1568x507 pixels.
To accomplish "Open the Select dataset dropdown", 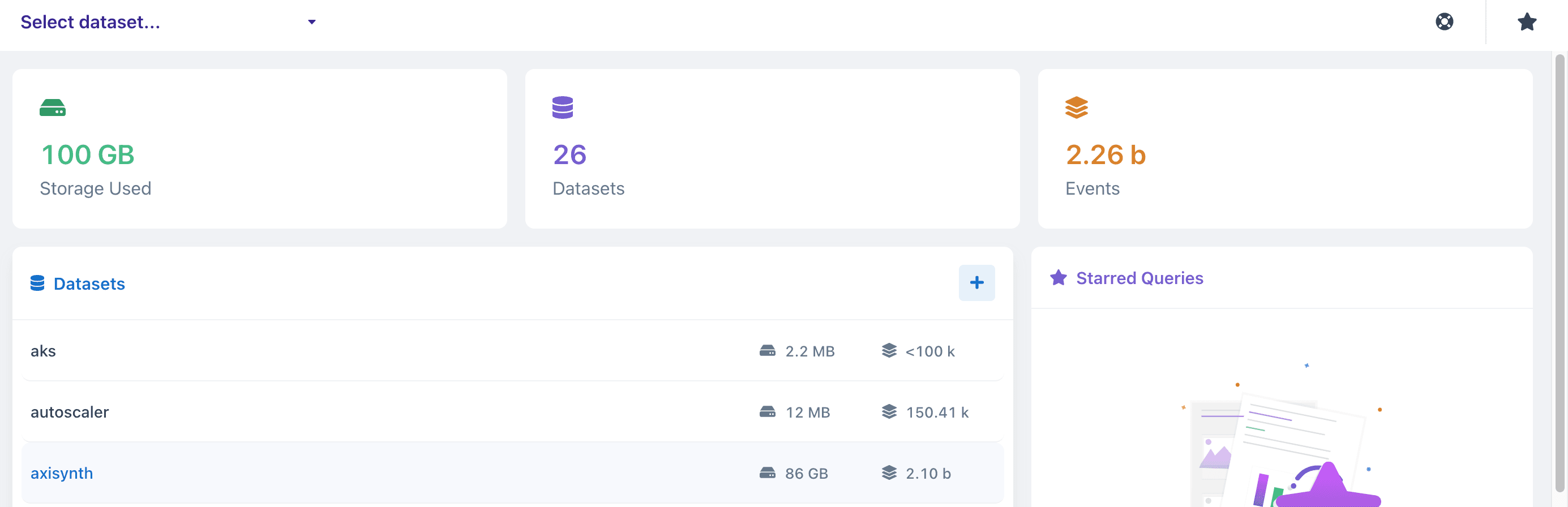I will (168, 22).
